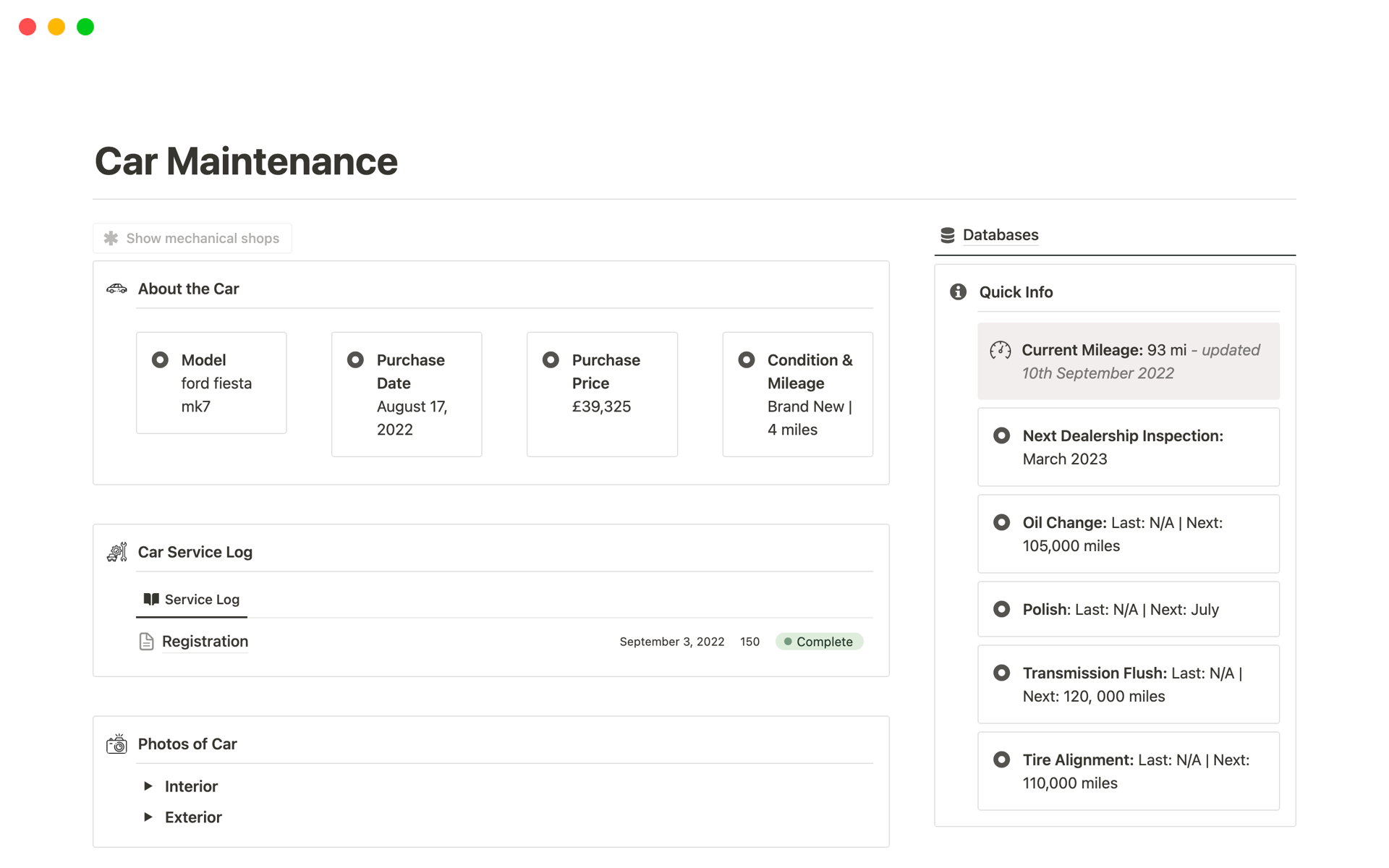Toggle the Next Dealership Inspection radio button

(x=1001, y=434)
